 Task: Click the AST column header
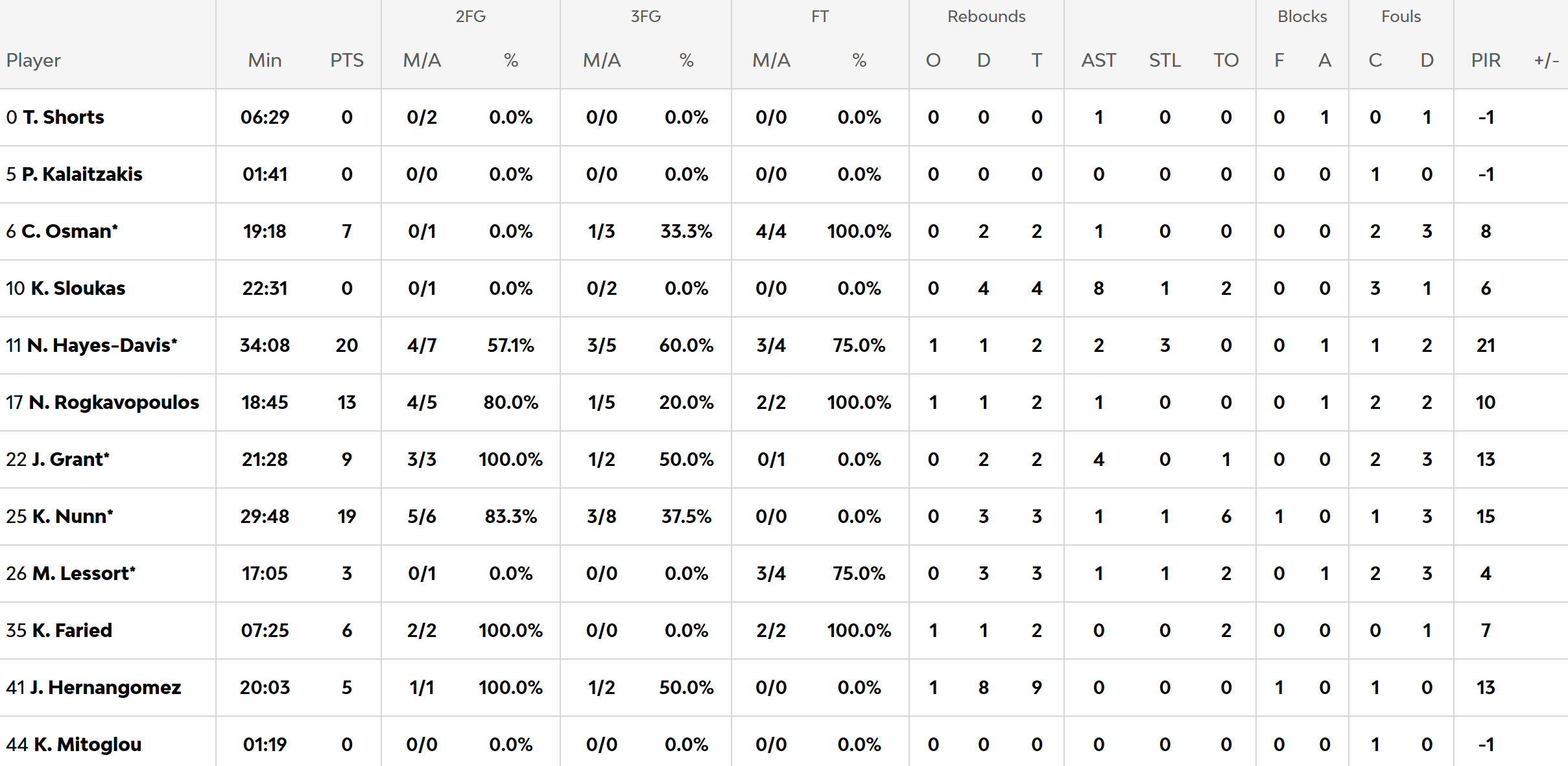point(1099,60)
